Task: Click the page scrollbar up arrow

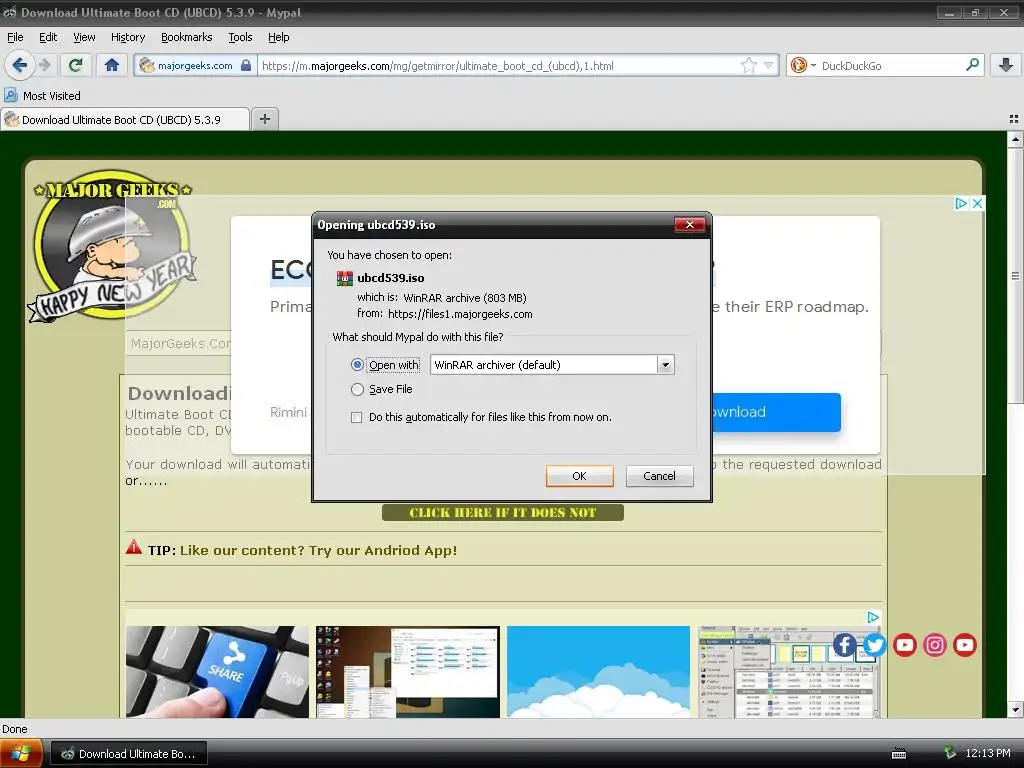Action: (x=1015, y=139)
